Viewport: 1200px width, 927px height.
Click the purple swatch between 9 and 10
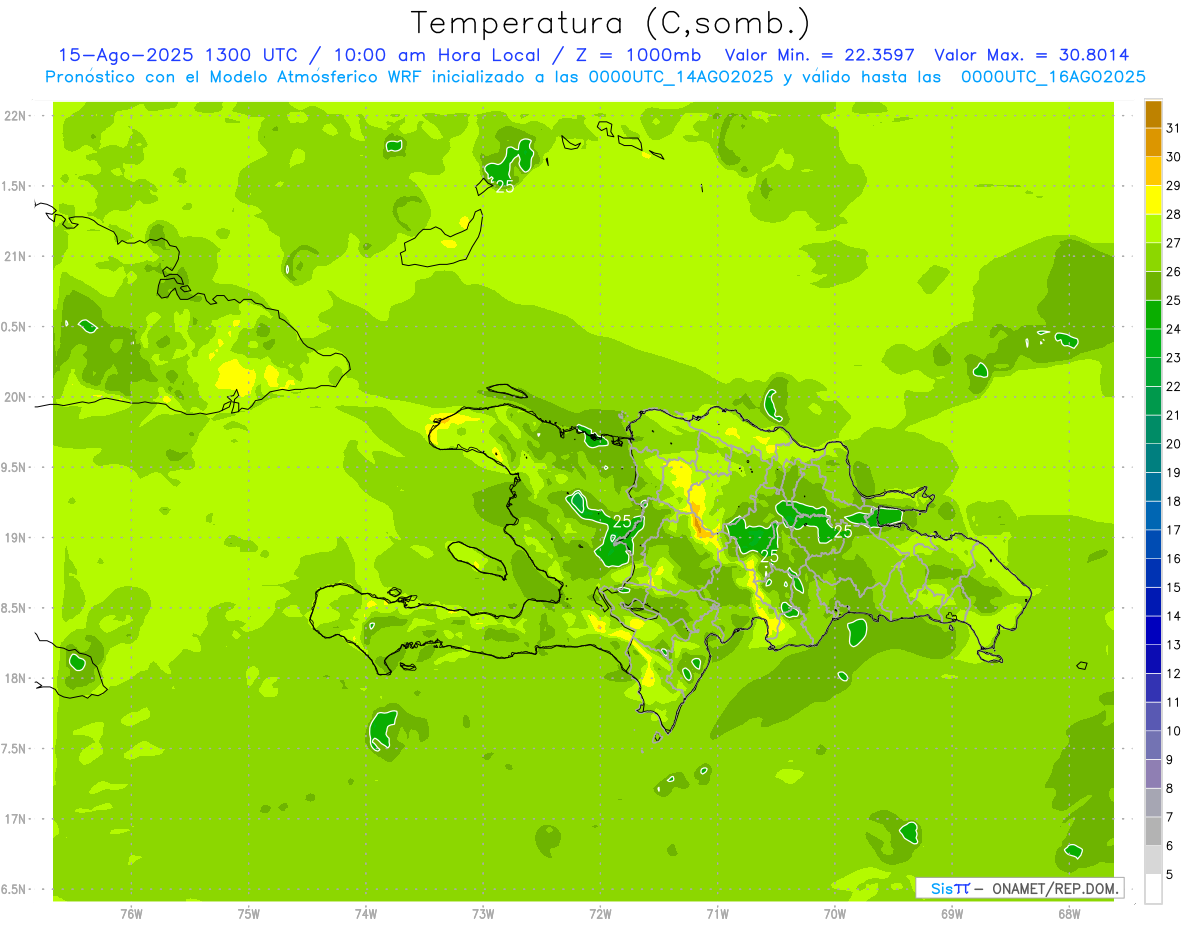coord(1153,745)
